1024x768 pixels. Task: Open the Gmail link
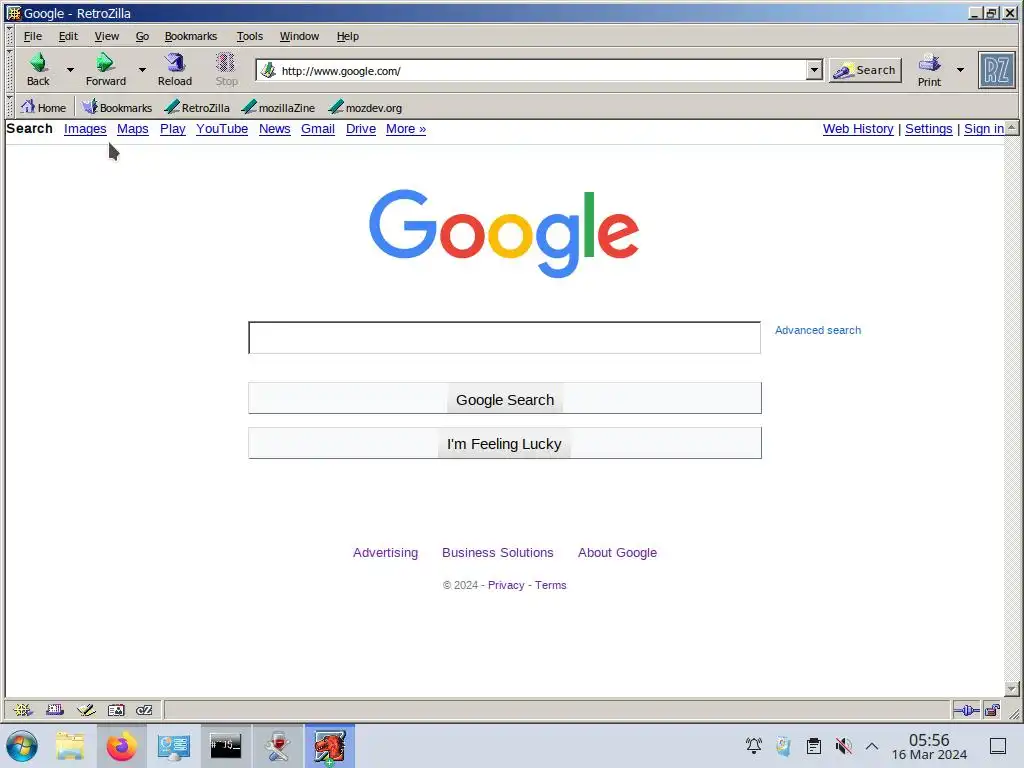coord(318,129)
